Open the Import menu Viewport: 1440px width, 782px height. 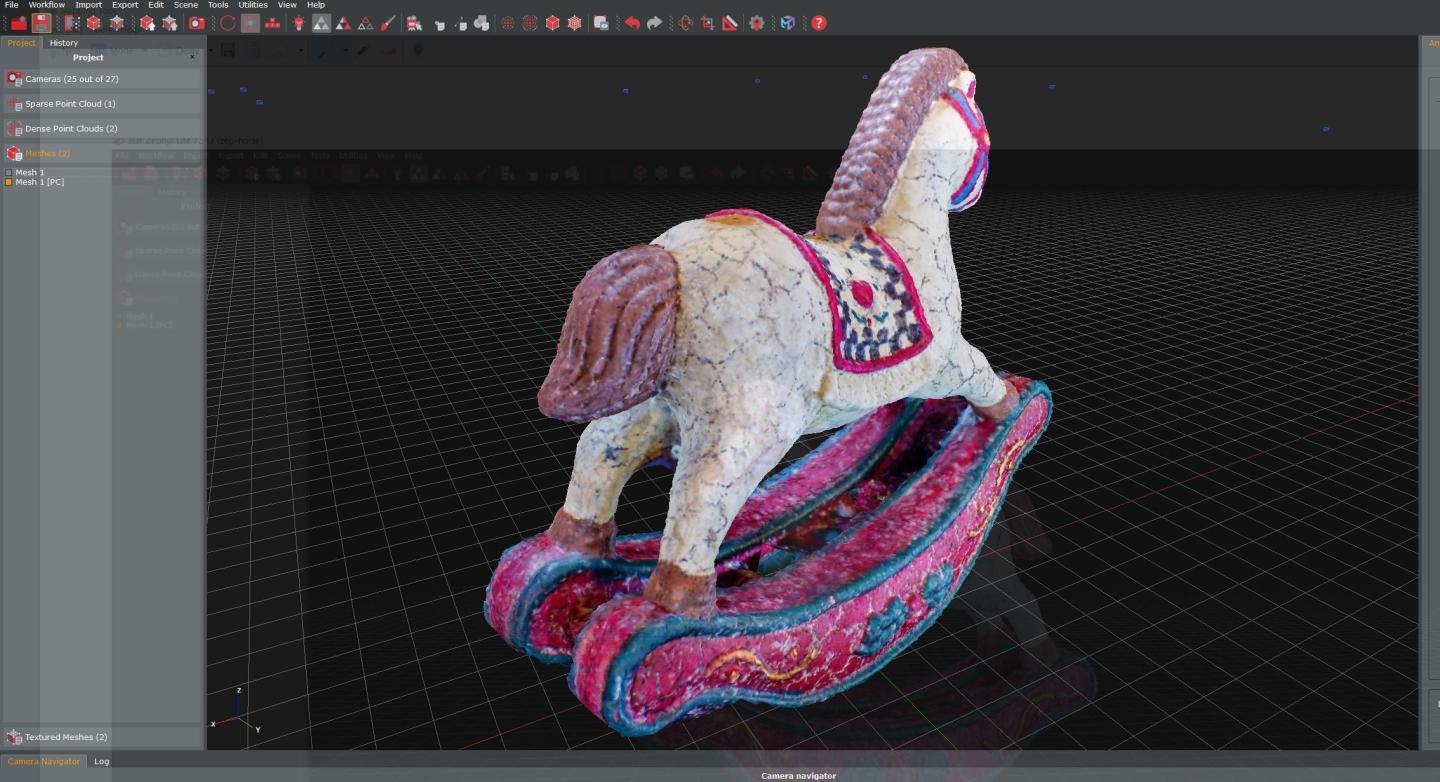tap(88, 5)
